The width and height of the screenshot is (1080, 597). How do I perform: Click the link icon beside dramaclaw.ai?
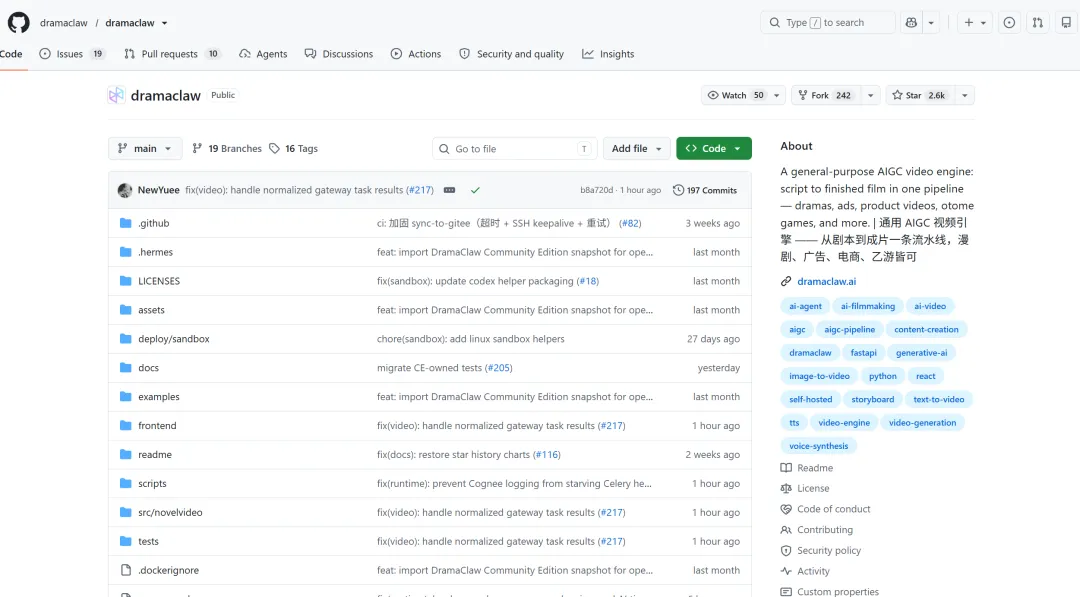(786, 281)
